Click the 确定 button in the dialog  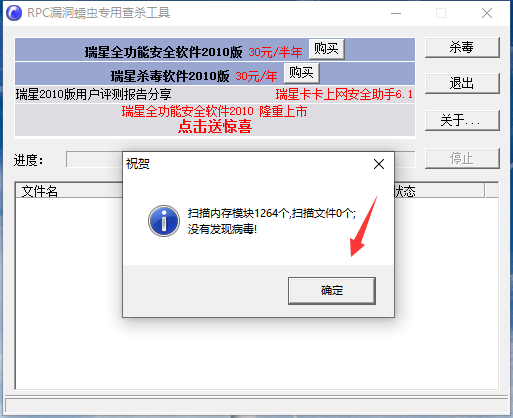(x=332, y=290)
